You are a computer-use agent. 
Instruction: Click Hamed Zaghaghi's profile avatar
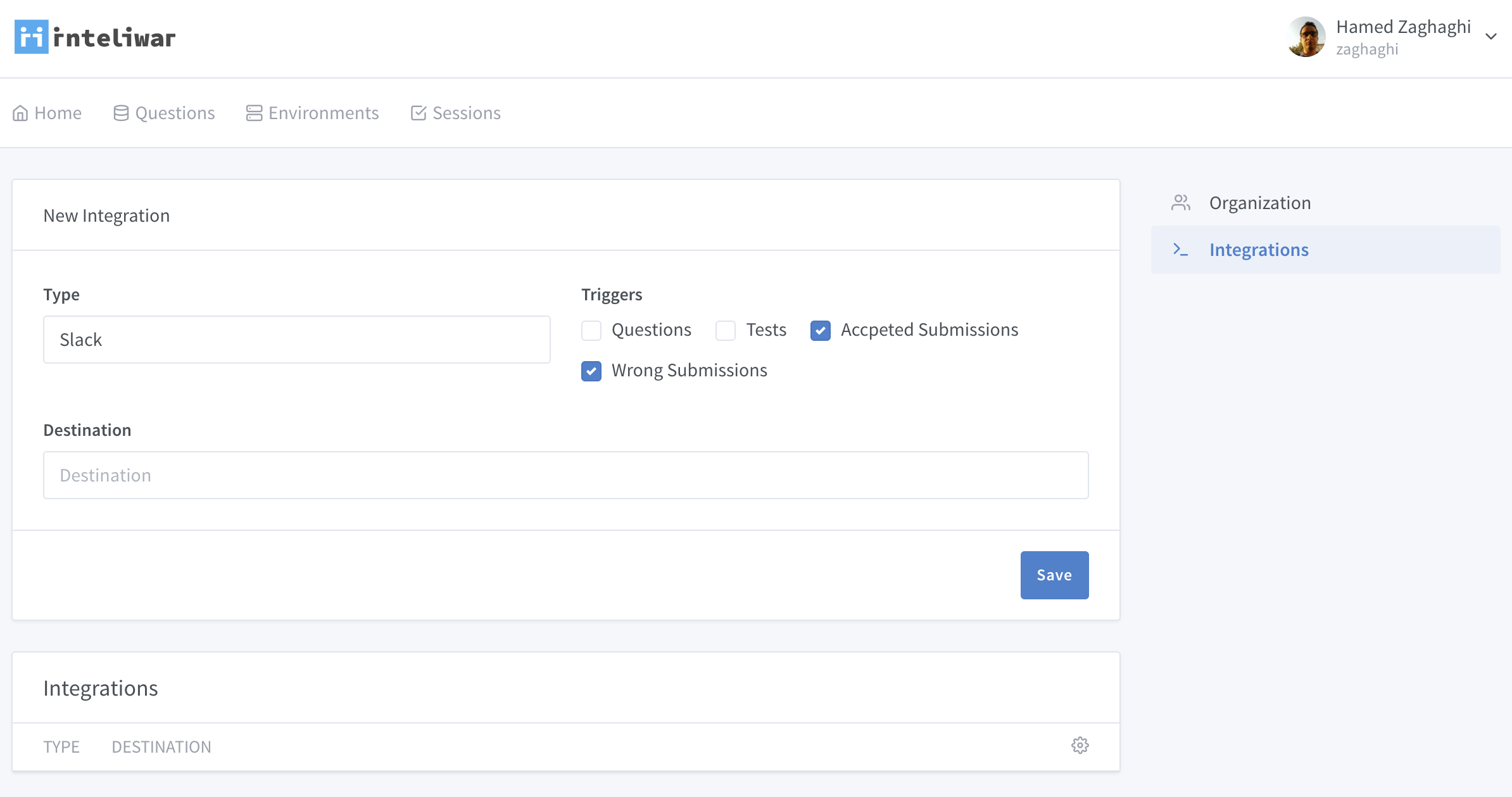click(x=1306, y=37)
